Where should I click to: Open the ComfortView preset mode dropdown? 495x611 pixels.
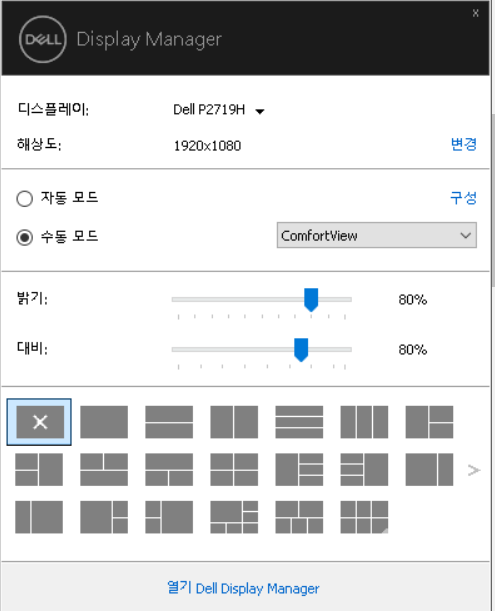377,235
